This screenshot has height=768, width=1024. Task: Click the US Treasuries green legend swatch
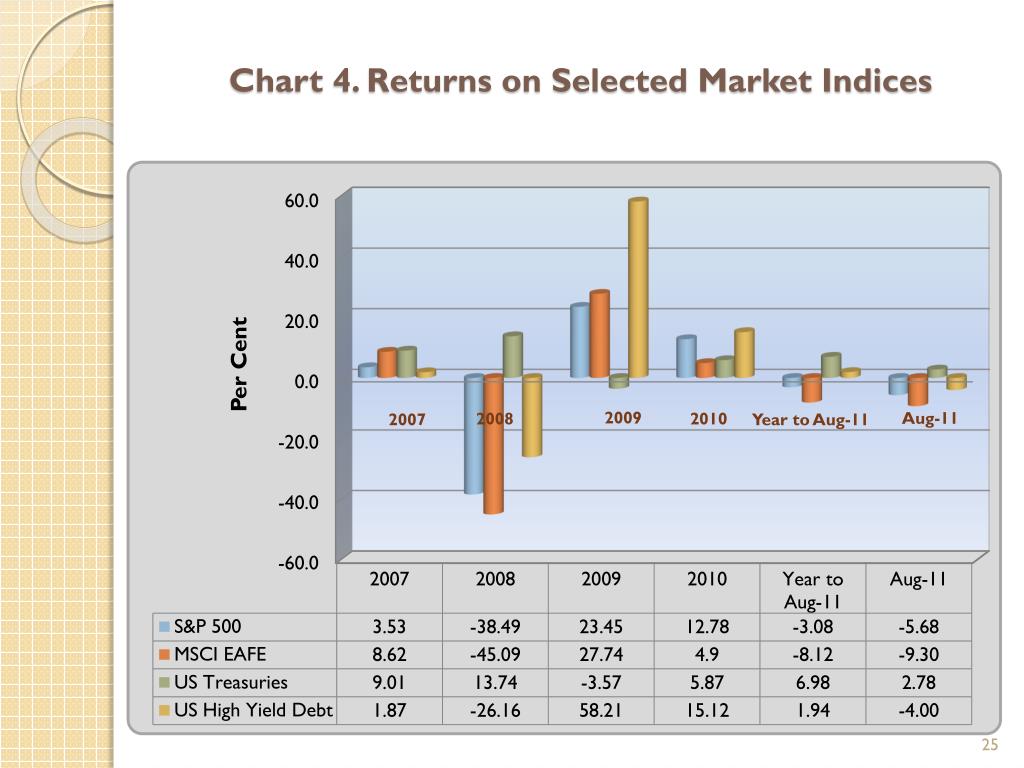coord(165,682)
